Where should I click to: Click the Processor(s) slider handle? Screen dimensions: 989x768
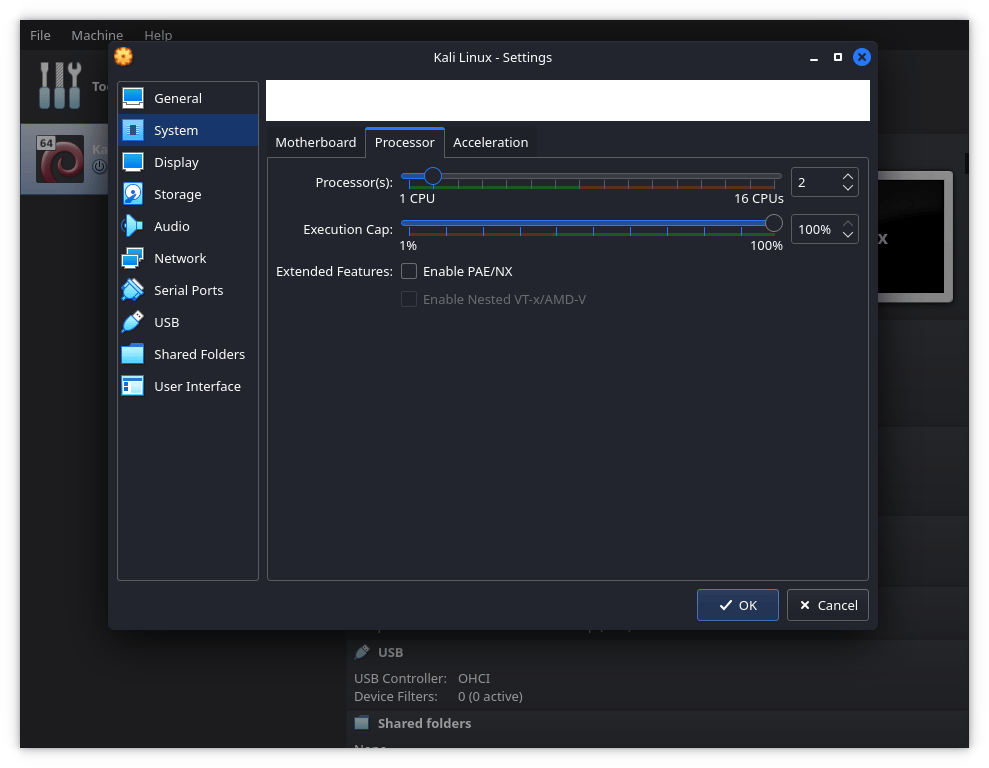point(433,176)
